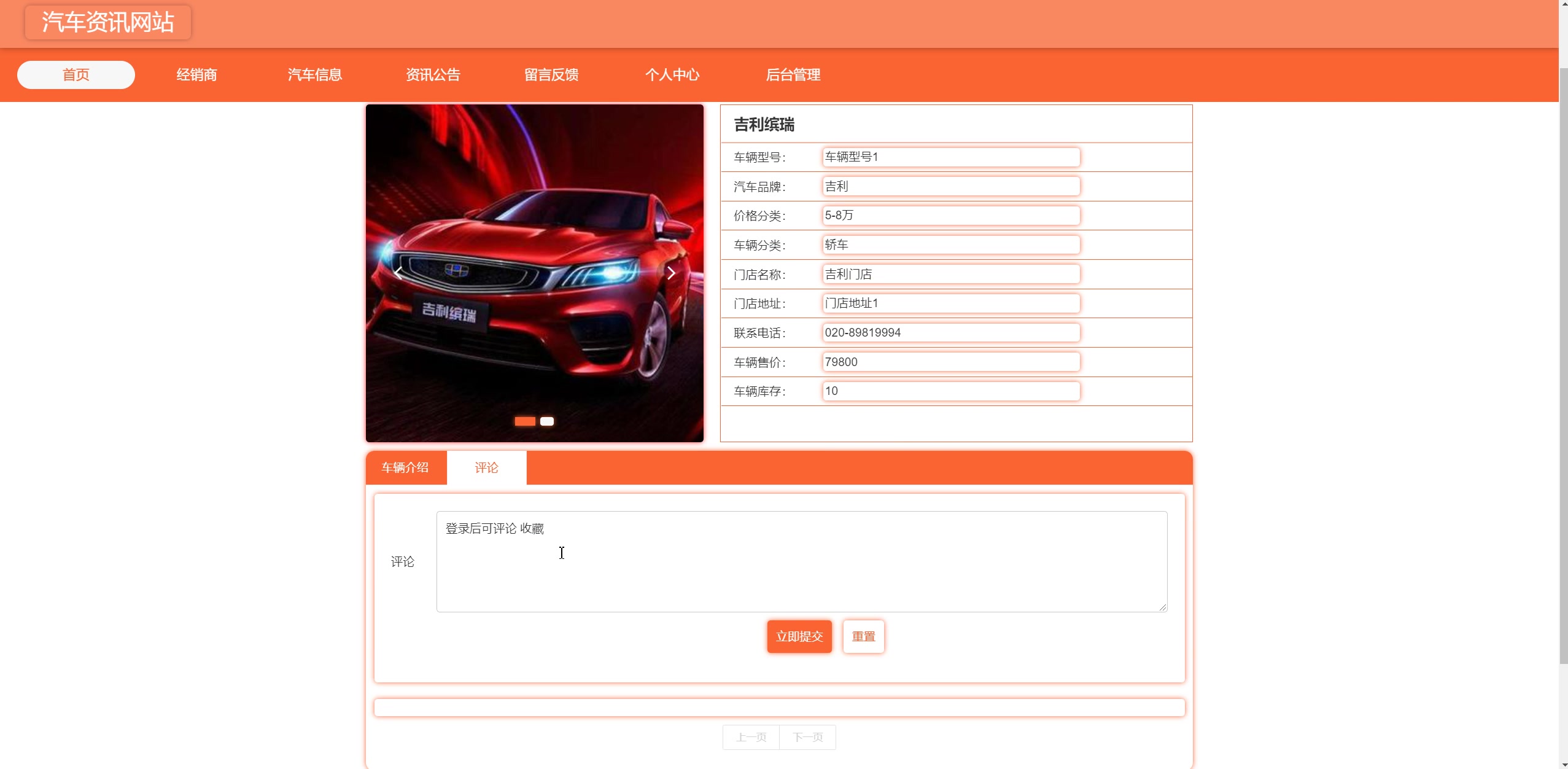Click the comment box resize handle corner

point(1163,607)
